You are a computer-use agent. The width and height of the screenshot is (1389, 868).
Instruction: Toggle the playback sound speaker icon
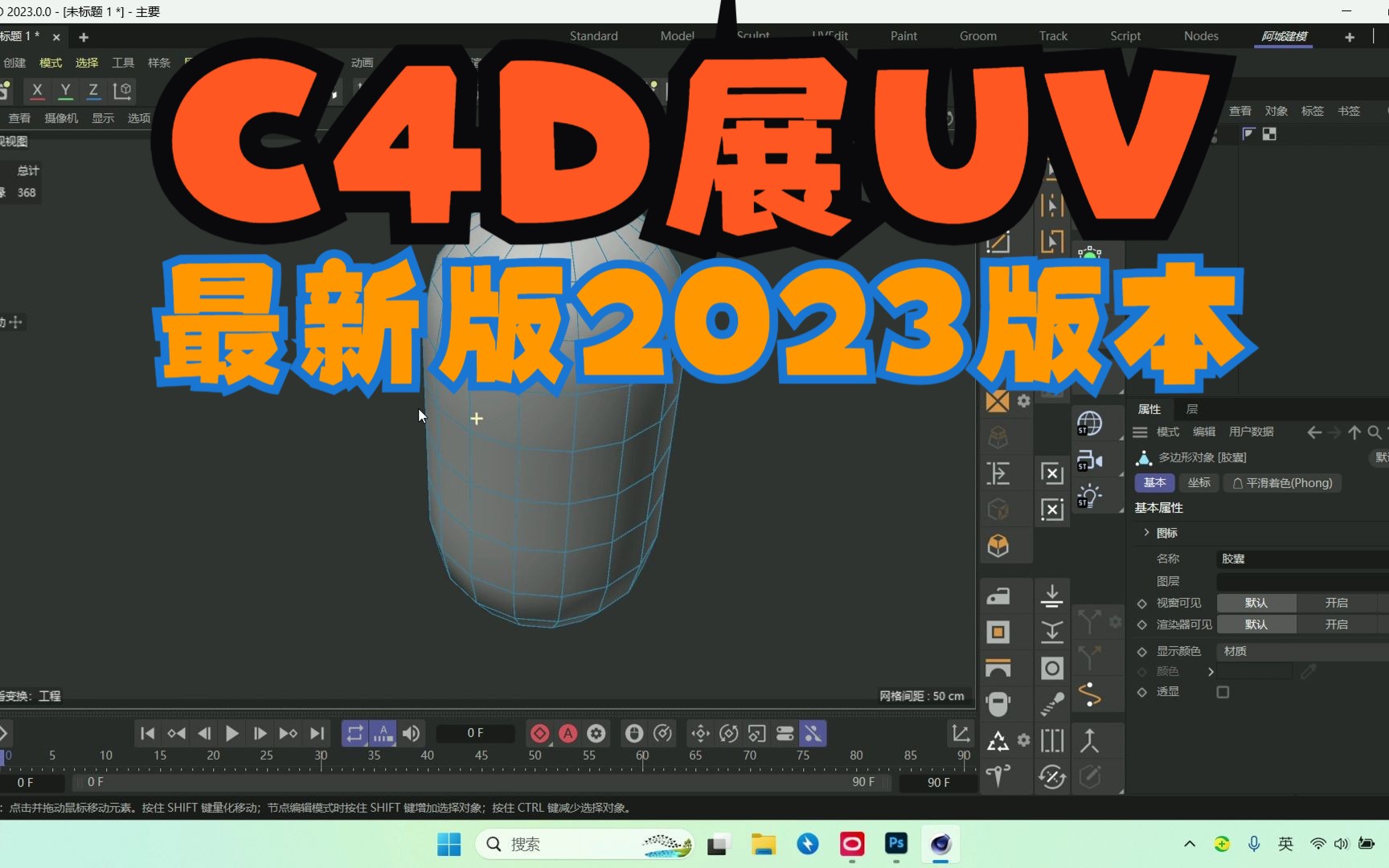(x=412, y=733)
